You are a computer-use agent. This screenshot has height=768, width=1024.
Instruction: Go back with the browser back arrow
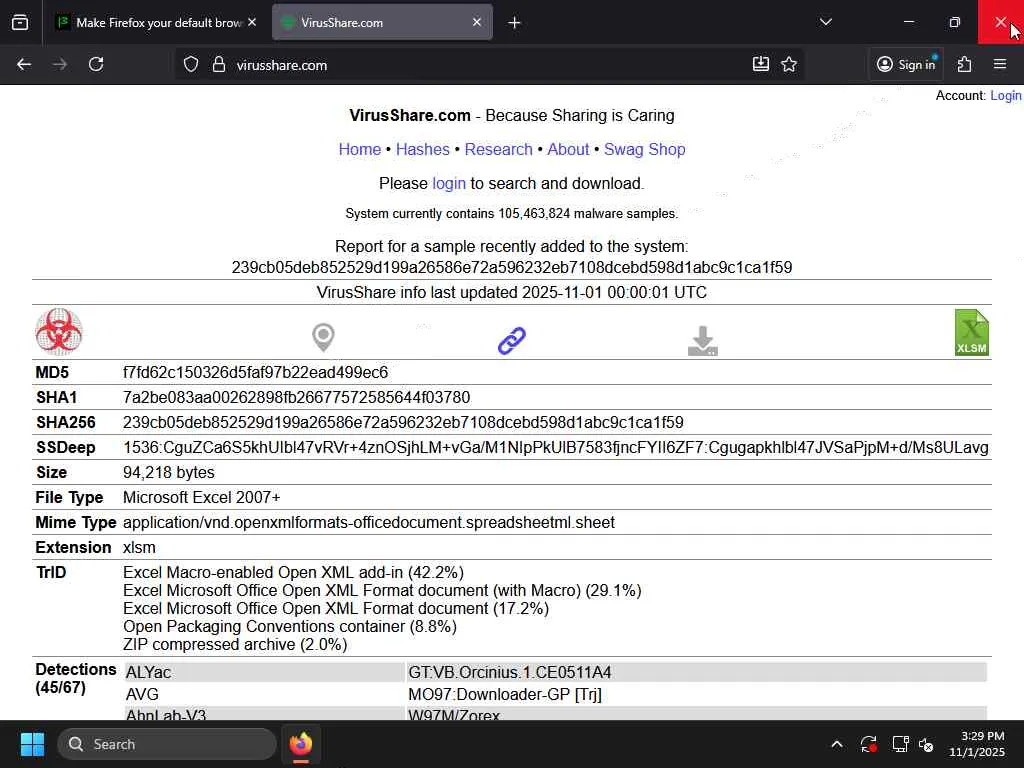tap(24, 64)
